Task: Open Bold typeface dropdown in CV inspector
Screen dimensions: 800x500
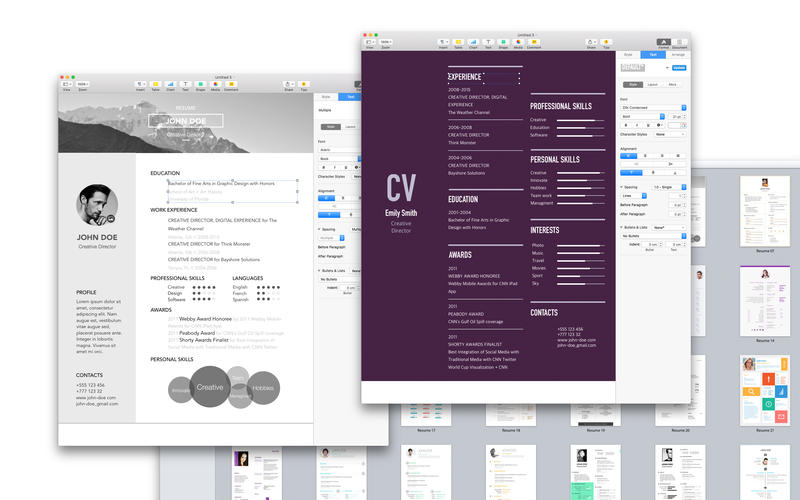Action: [x=643, y=116]
